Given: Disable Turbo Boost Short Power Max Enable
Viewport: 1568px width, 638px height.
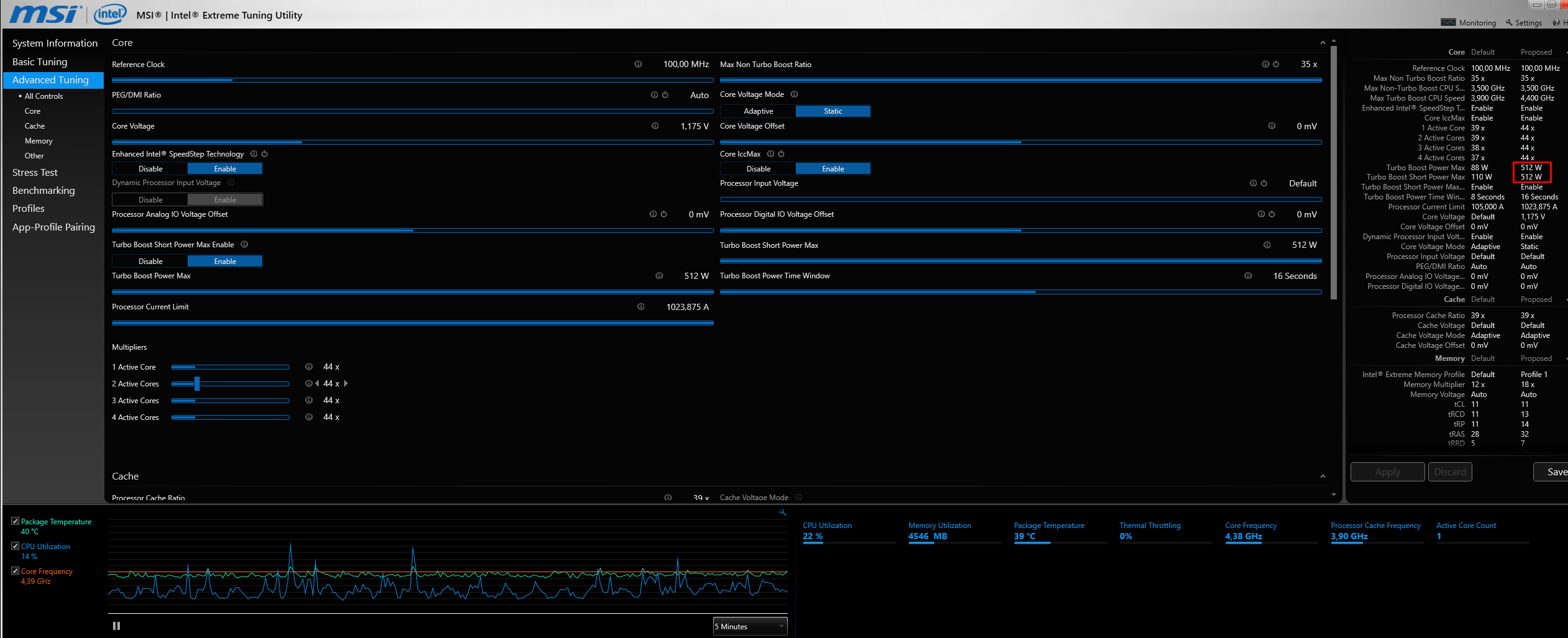Looking at the screenshot, I should click(150, 262).
